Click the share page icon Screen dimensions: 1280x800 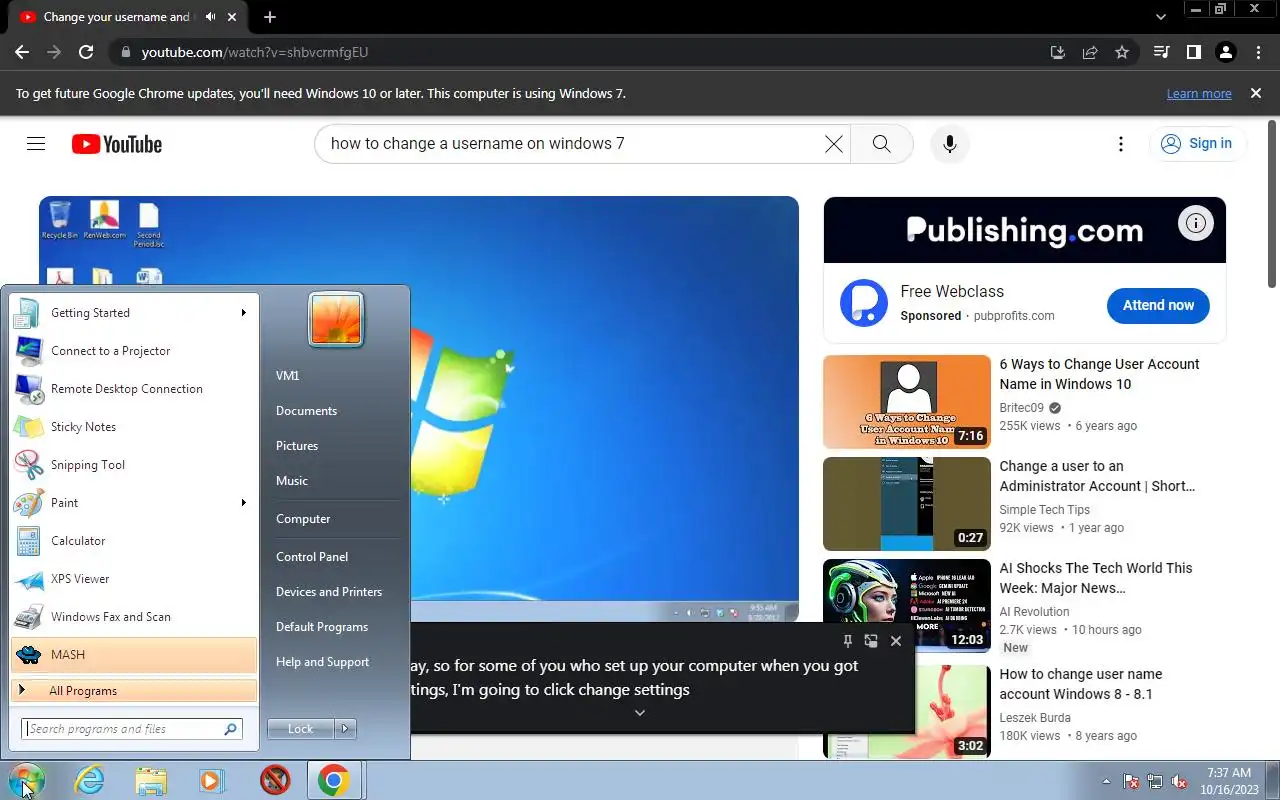tap(1090, 52)
